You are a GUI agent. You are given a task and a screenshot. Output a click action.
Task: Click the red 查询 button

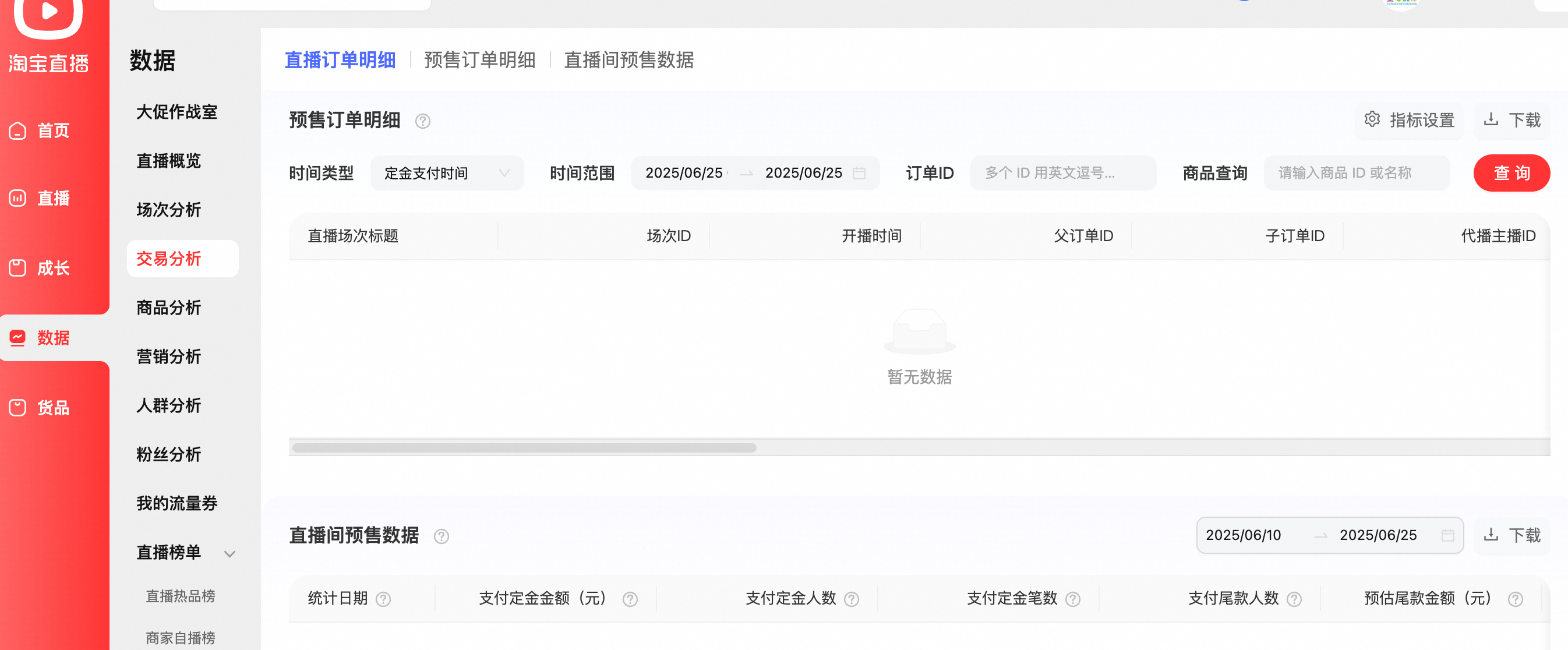tap(1512, 173)
